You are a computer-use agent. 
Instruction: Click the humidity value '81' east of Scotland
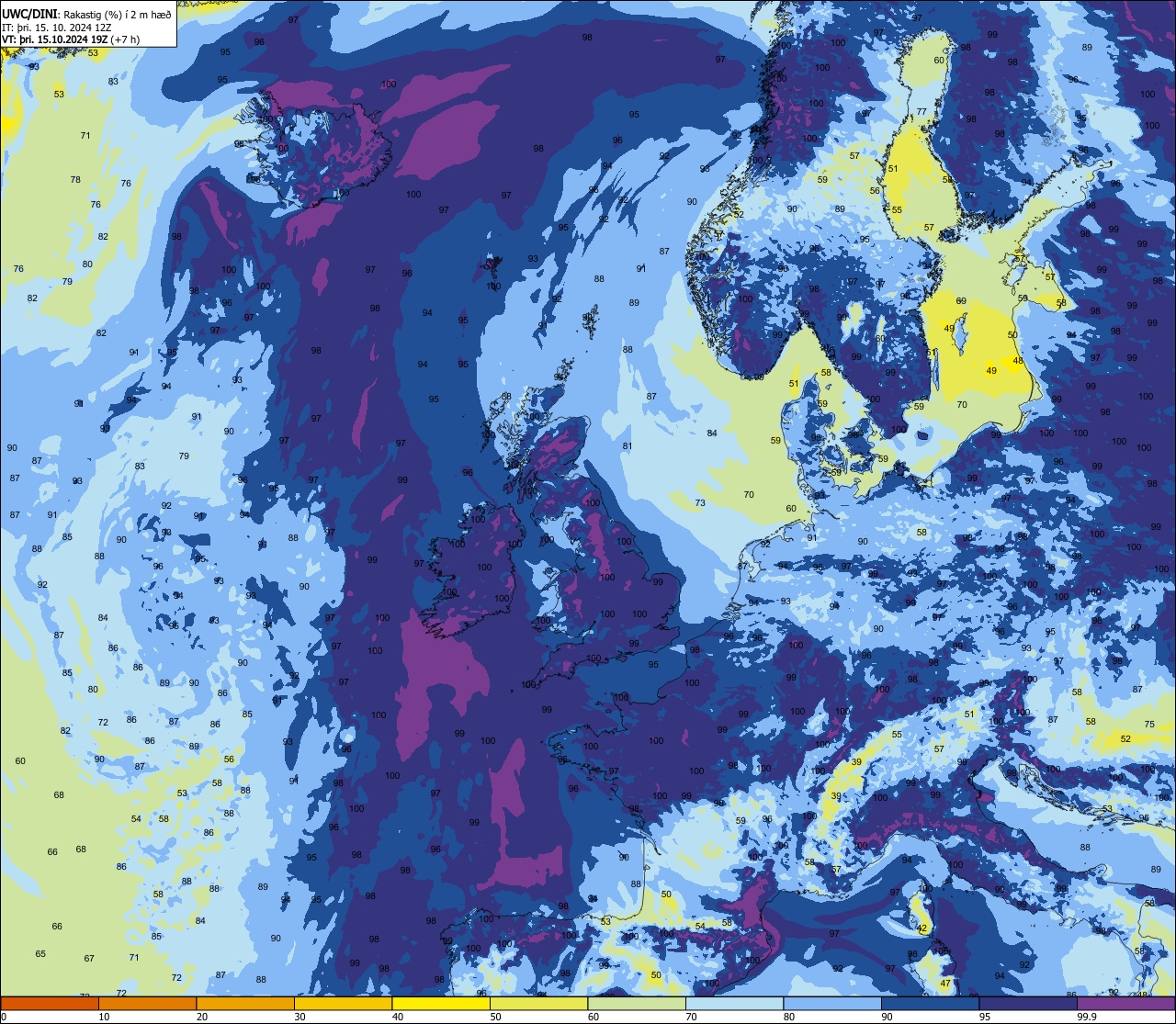pos(628,446)
